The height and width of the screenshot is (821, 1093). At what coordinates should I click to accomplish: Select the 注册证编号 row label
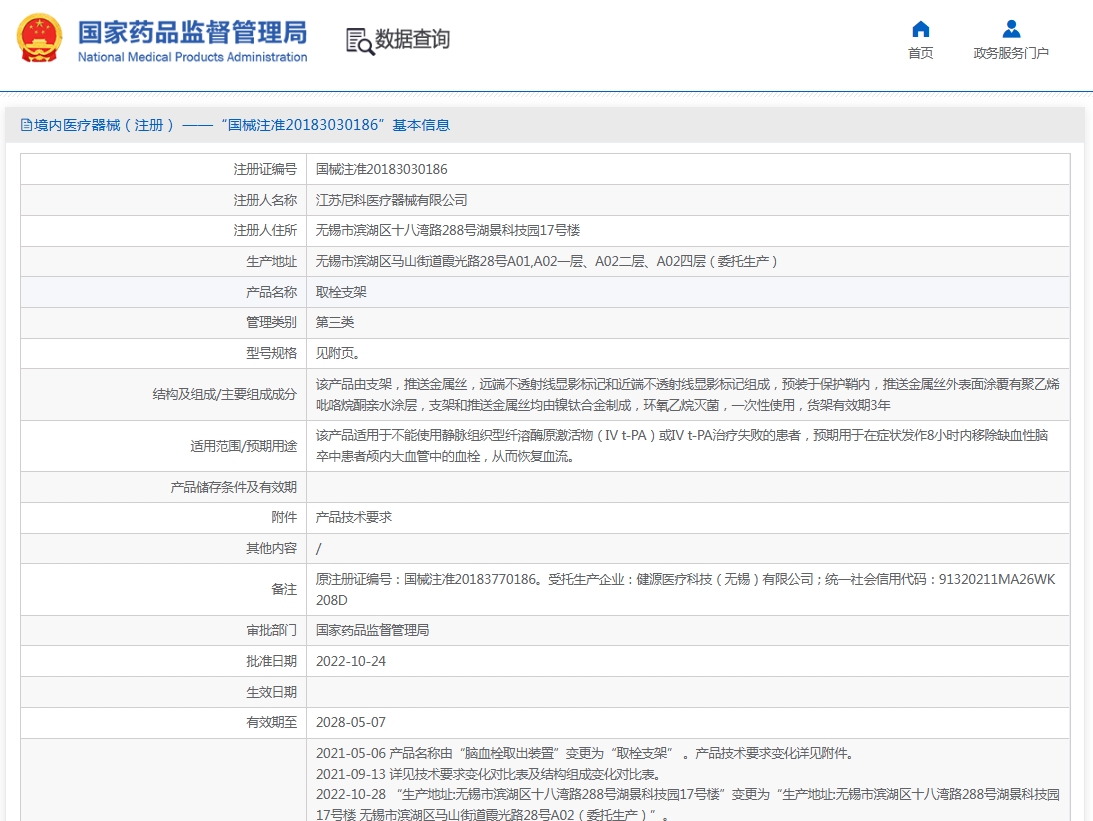[x=265, y=169]
